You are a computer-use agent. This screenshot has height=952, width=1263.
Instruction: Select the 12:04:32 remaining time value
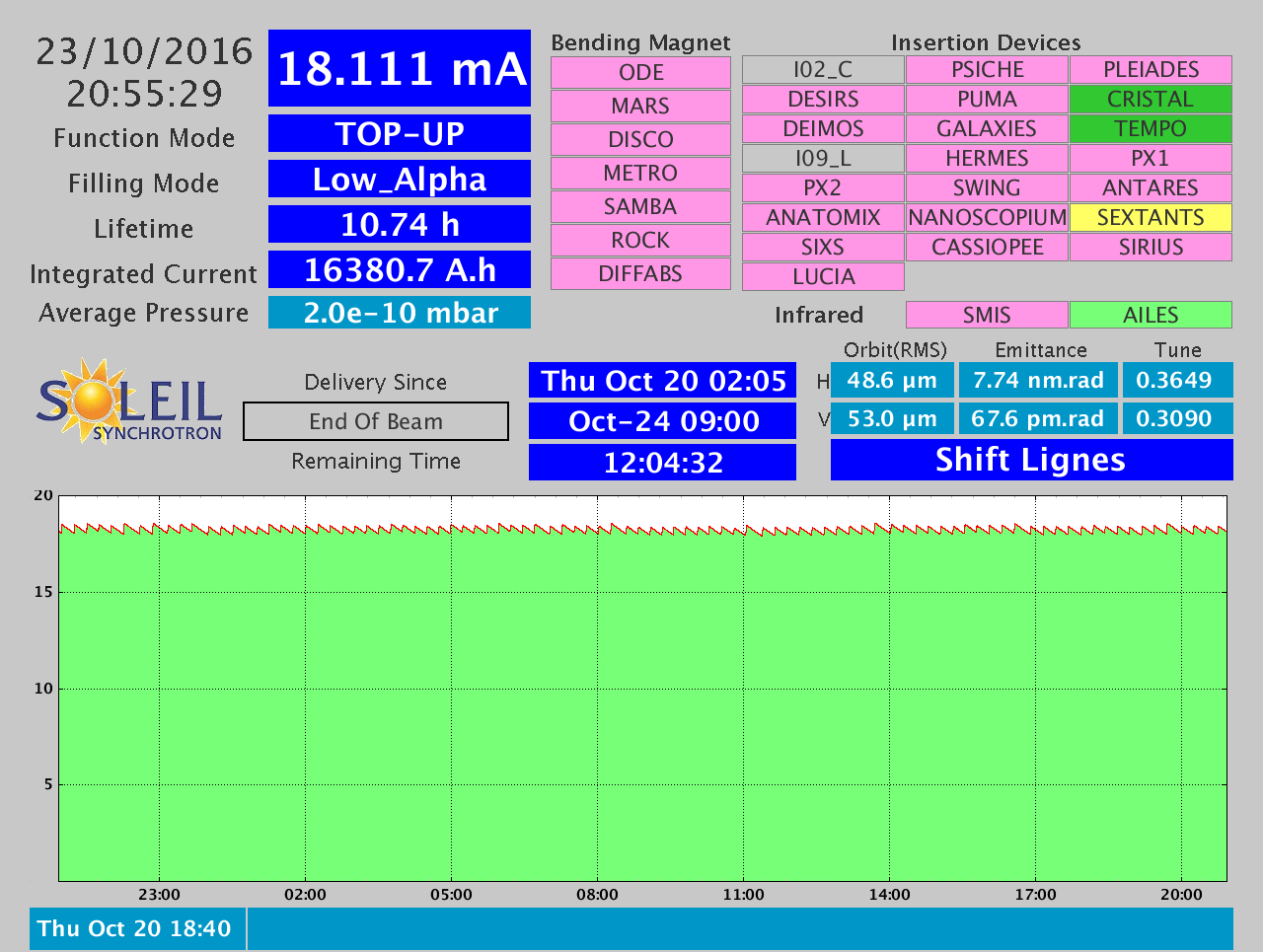(x=663, y=463)
